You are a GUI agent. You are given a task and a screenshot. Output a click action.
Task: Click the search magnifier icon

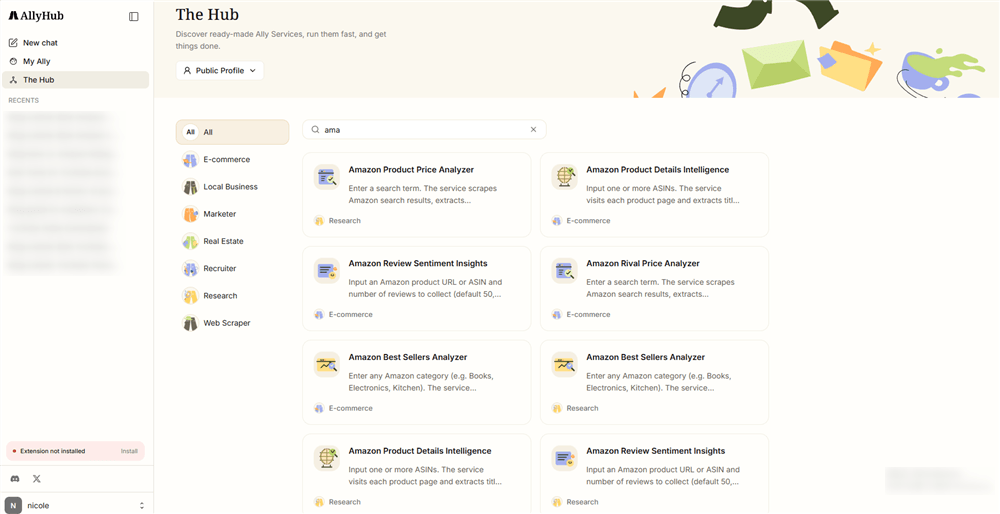315,129
